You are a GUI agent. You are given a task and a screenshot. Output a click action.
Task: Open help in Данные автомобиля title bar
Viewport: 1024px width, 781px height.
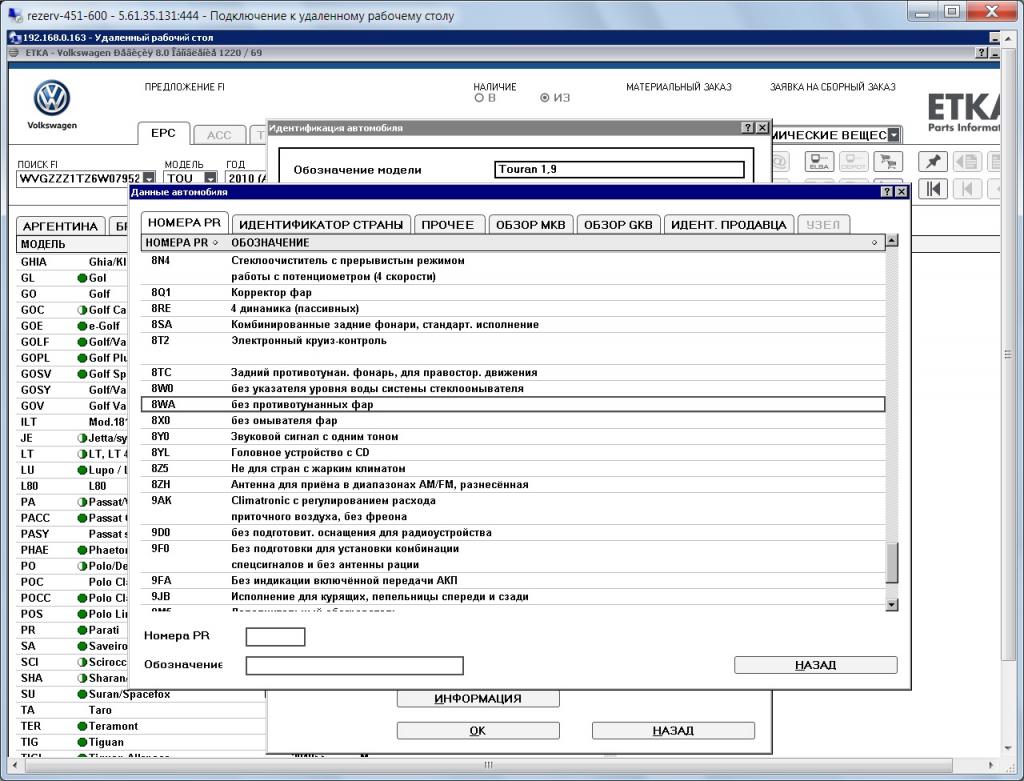pos(887,191)
